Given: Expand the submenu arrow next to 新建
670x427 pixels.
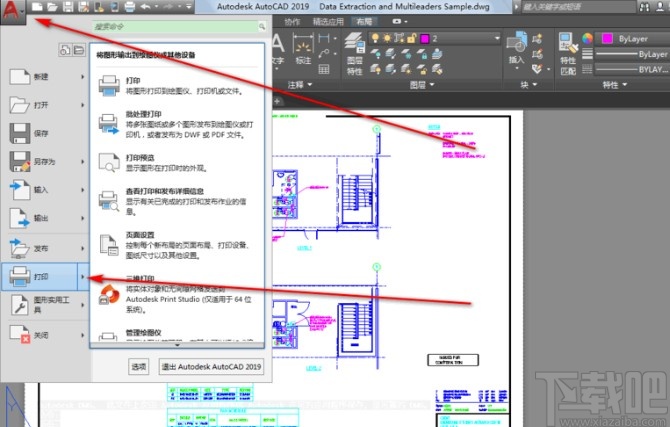Looking at the screenshot, I should (82, 77).
